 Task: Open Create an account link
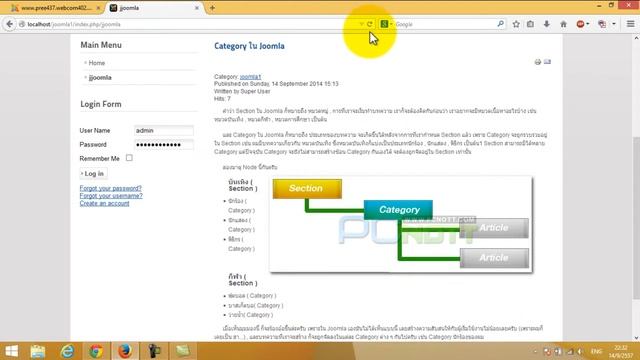pos(104,203)
